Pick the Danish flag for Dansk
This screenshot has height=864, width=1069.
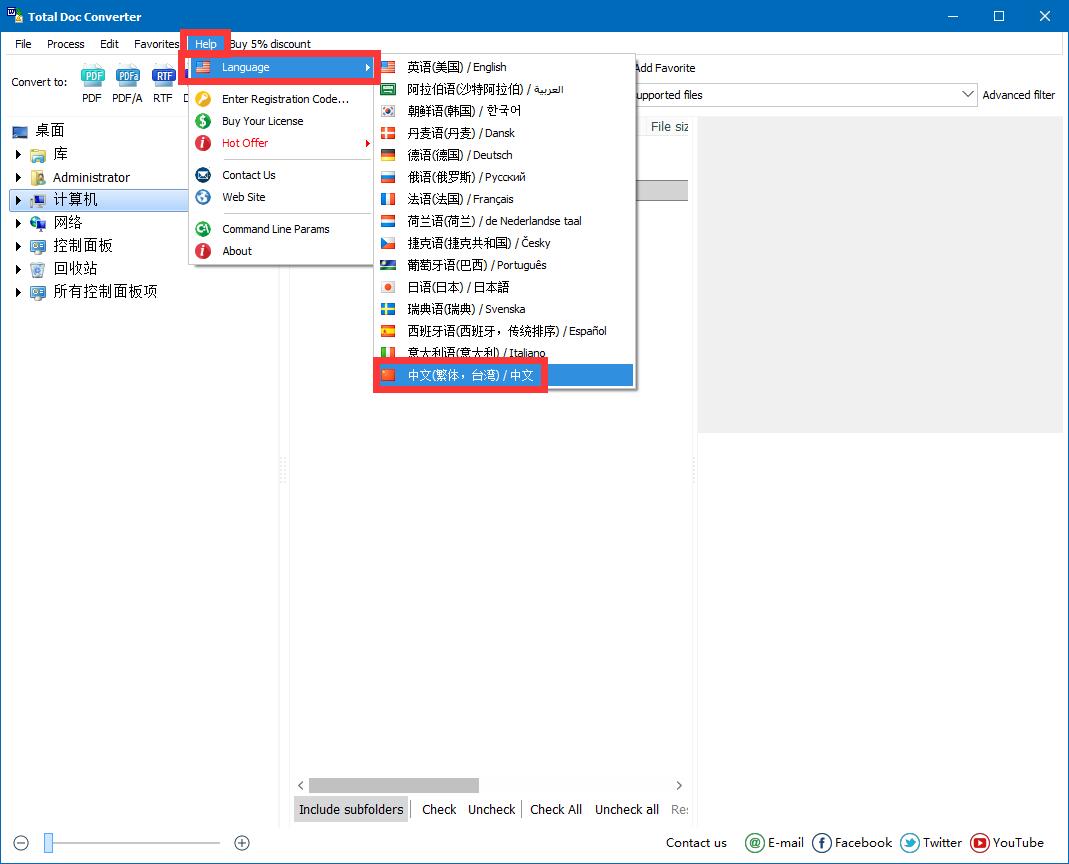point(388,133)
